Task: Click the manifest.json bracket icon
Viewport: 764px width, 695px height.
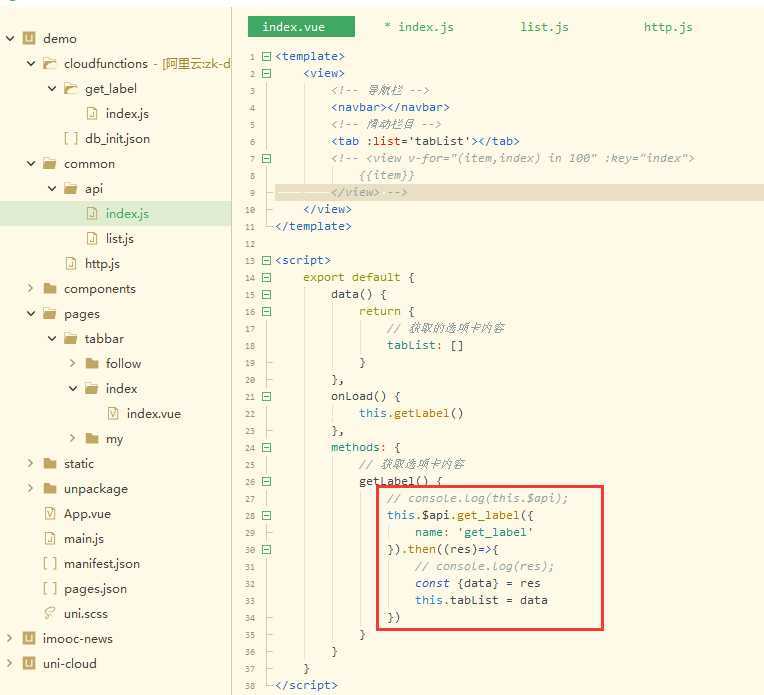Action: pos(50,563)
